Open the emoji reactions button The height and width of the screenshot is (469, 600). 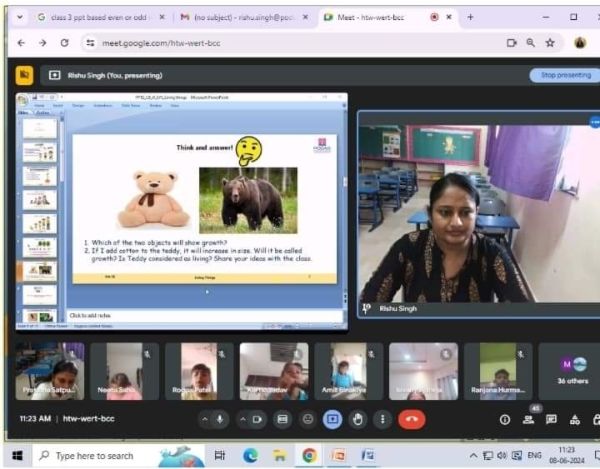308,419
